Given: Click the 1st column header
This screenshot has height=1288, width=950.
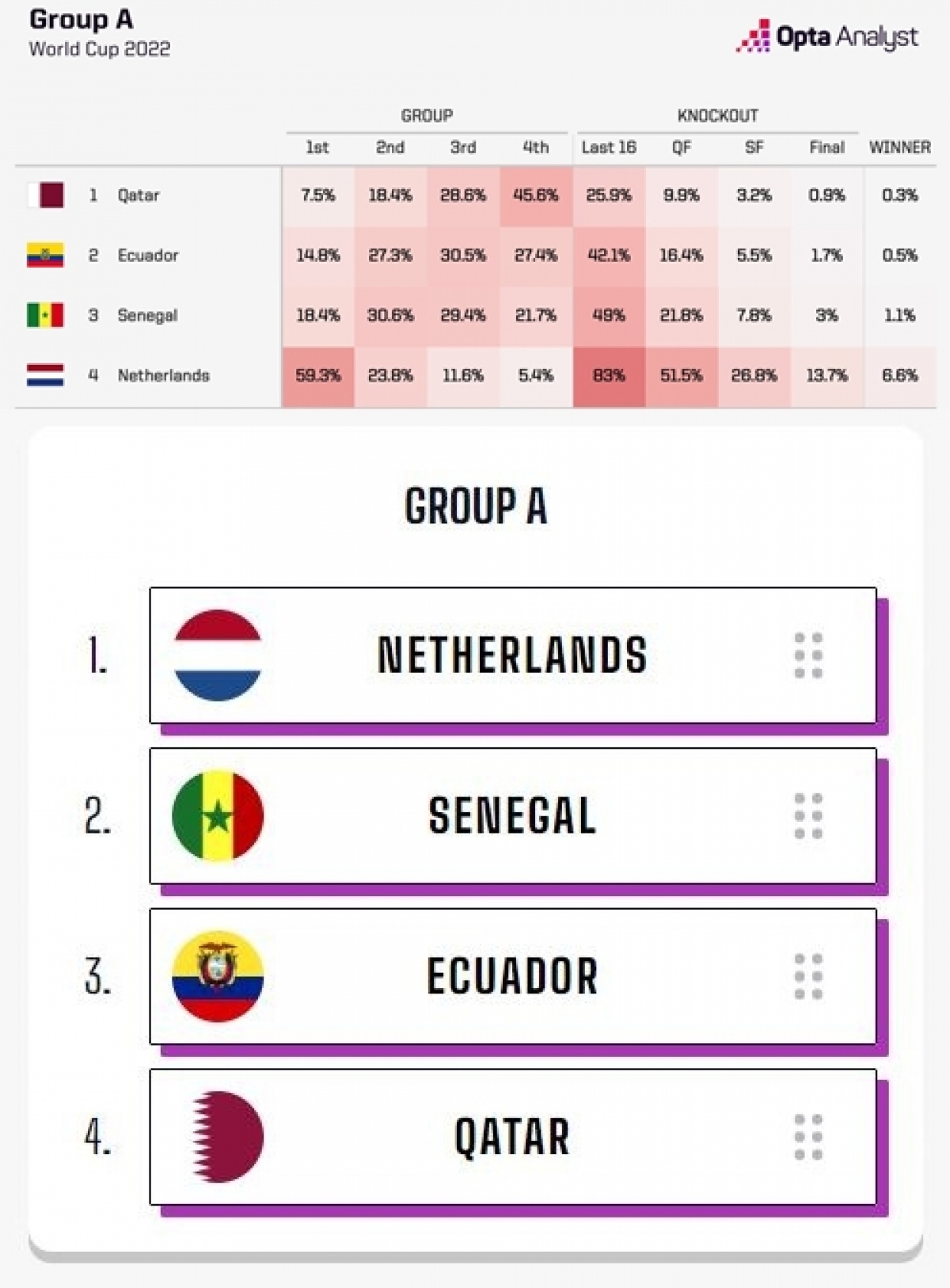Looking at the screenshot, I should pyautogui.click(x=317, y=147).
